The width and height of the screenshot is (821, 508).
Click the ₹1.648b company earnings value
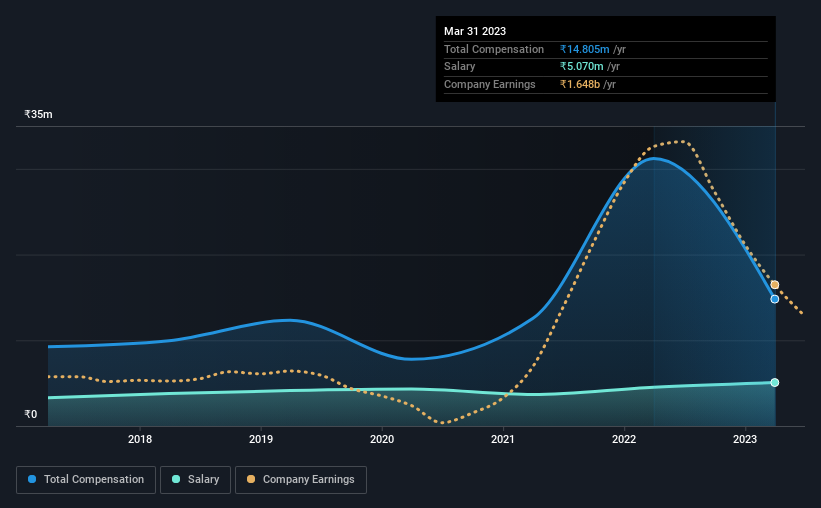point(580,84)
